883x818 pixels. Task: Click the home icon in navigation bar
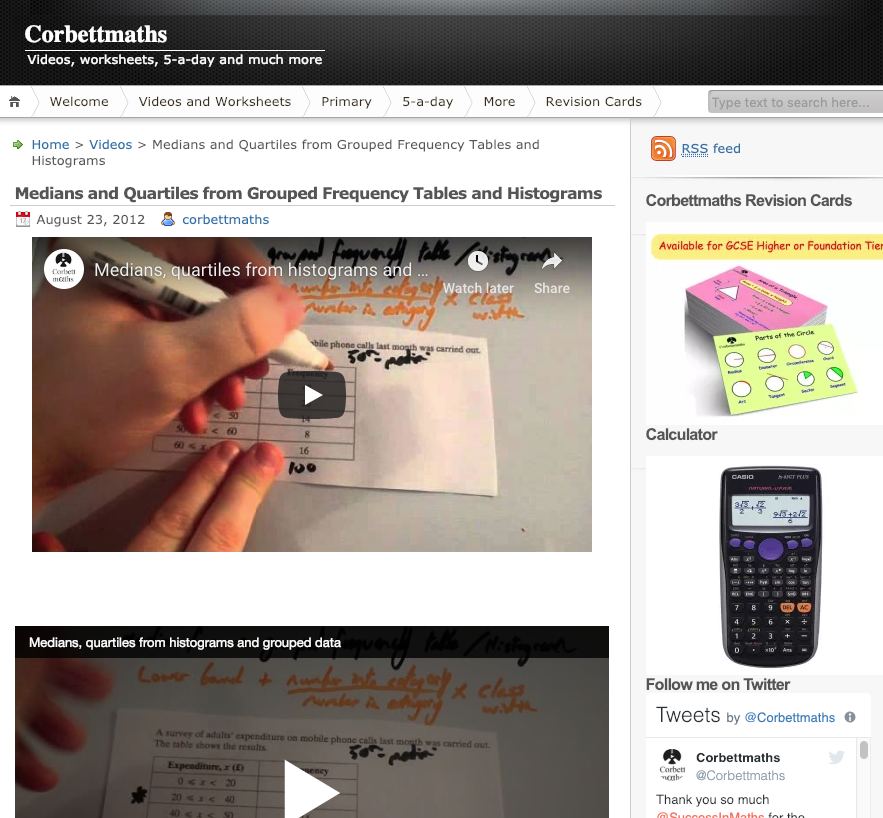[15, 102]
